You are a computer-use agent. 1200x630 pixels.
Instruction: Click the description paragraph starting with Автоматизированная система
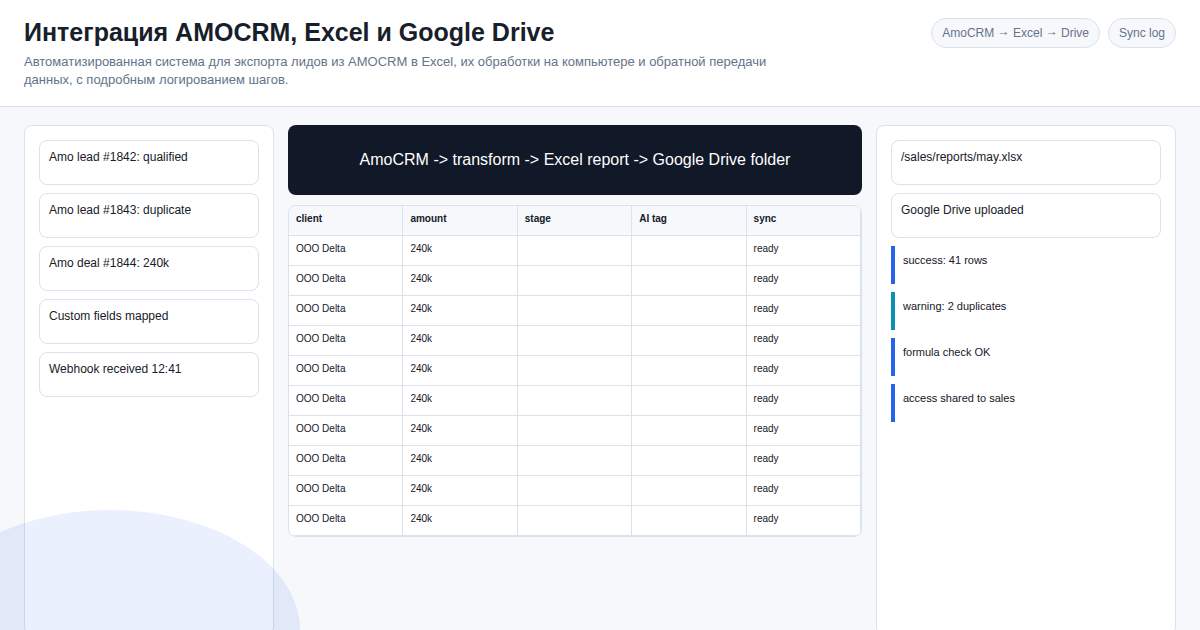click(x=395, y=71)
